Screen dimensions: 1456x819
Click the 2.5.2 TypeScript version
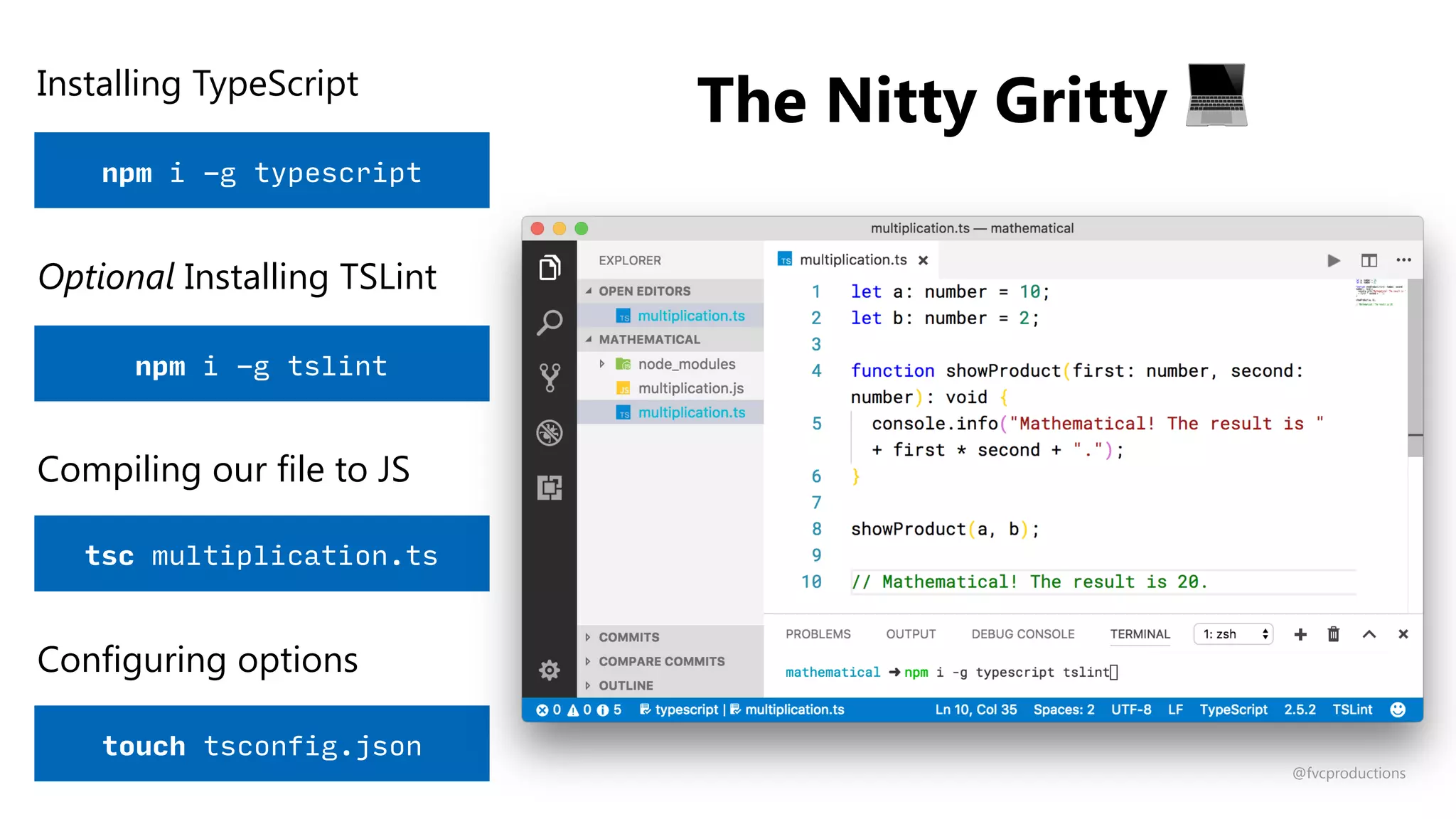point(1300,710)
